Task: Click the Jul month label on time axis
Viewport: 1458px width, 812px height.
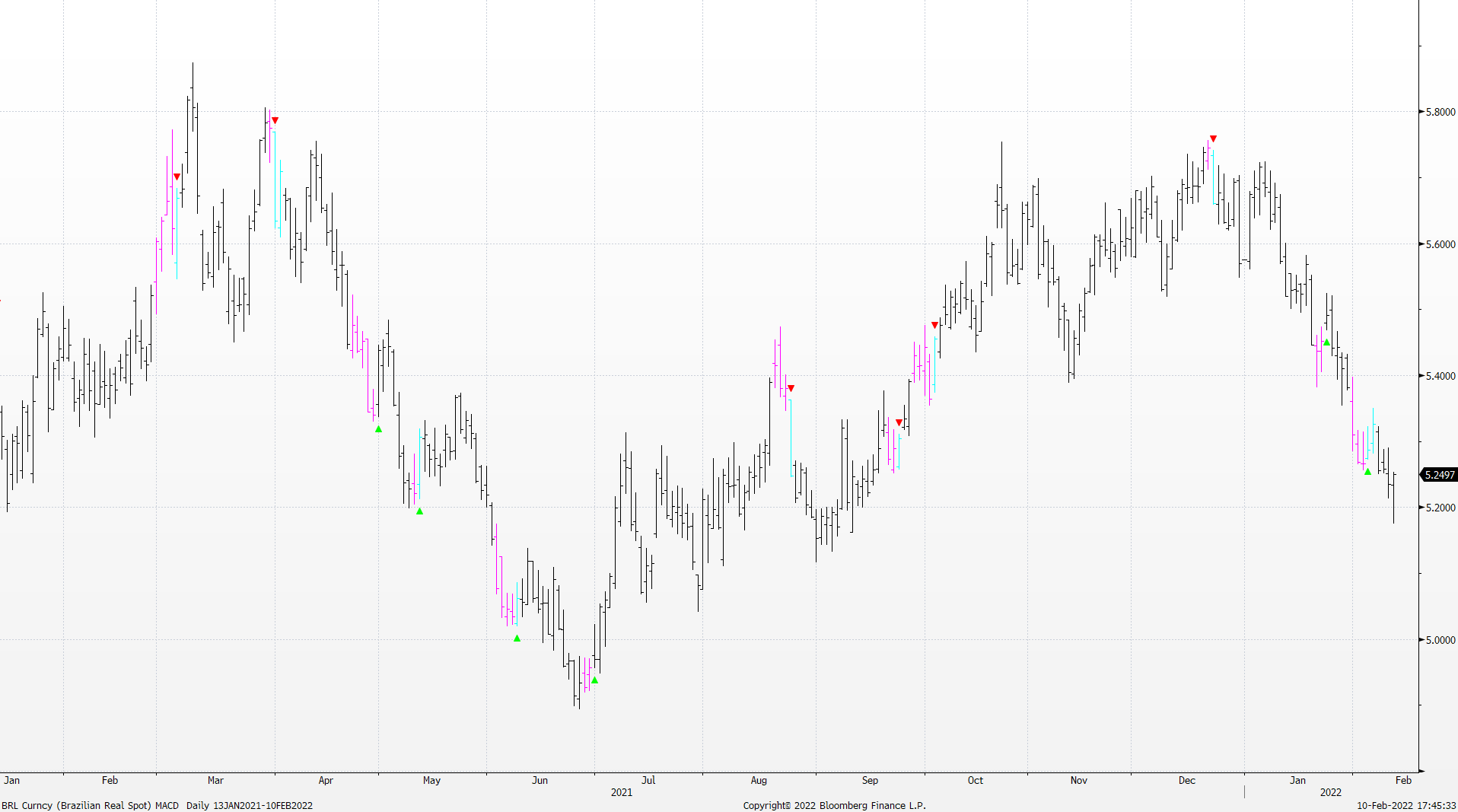Action: (x=648, y=780)
